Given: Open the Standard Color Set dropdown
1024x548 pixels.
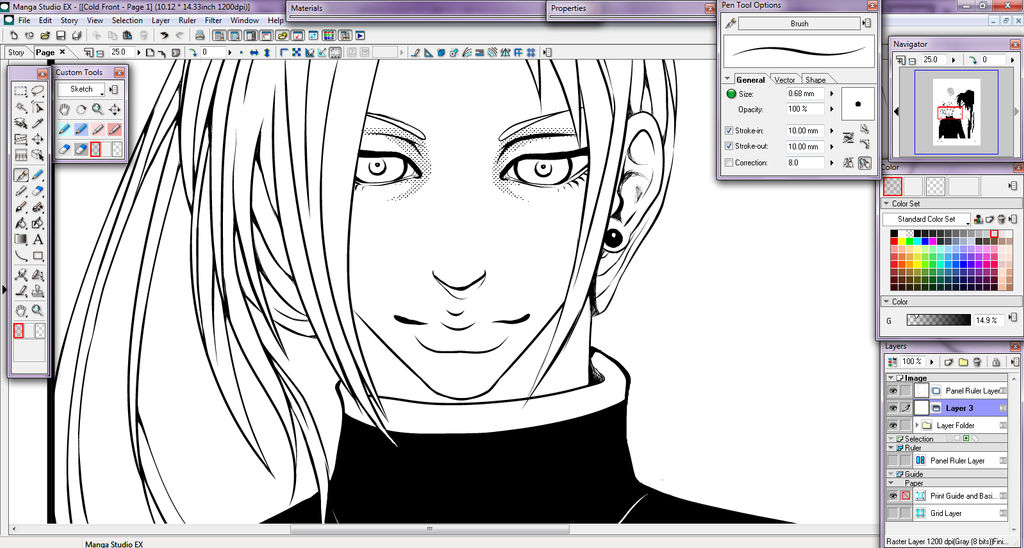Looking at the screenshot, I should [927, 218].
